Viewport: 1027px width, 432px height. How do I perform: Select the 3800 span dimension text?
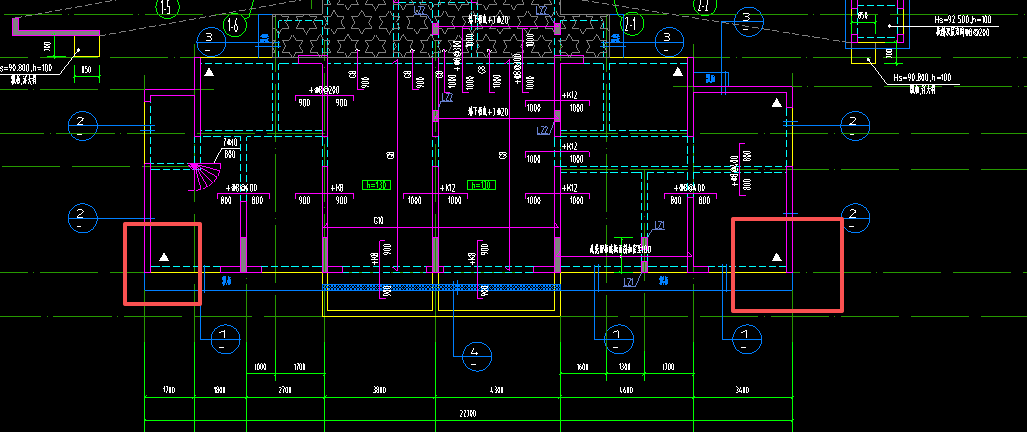pyautogui.click(x=379, y=391)
